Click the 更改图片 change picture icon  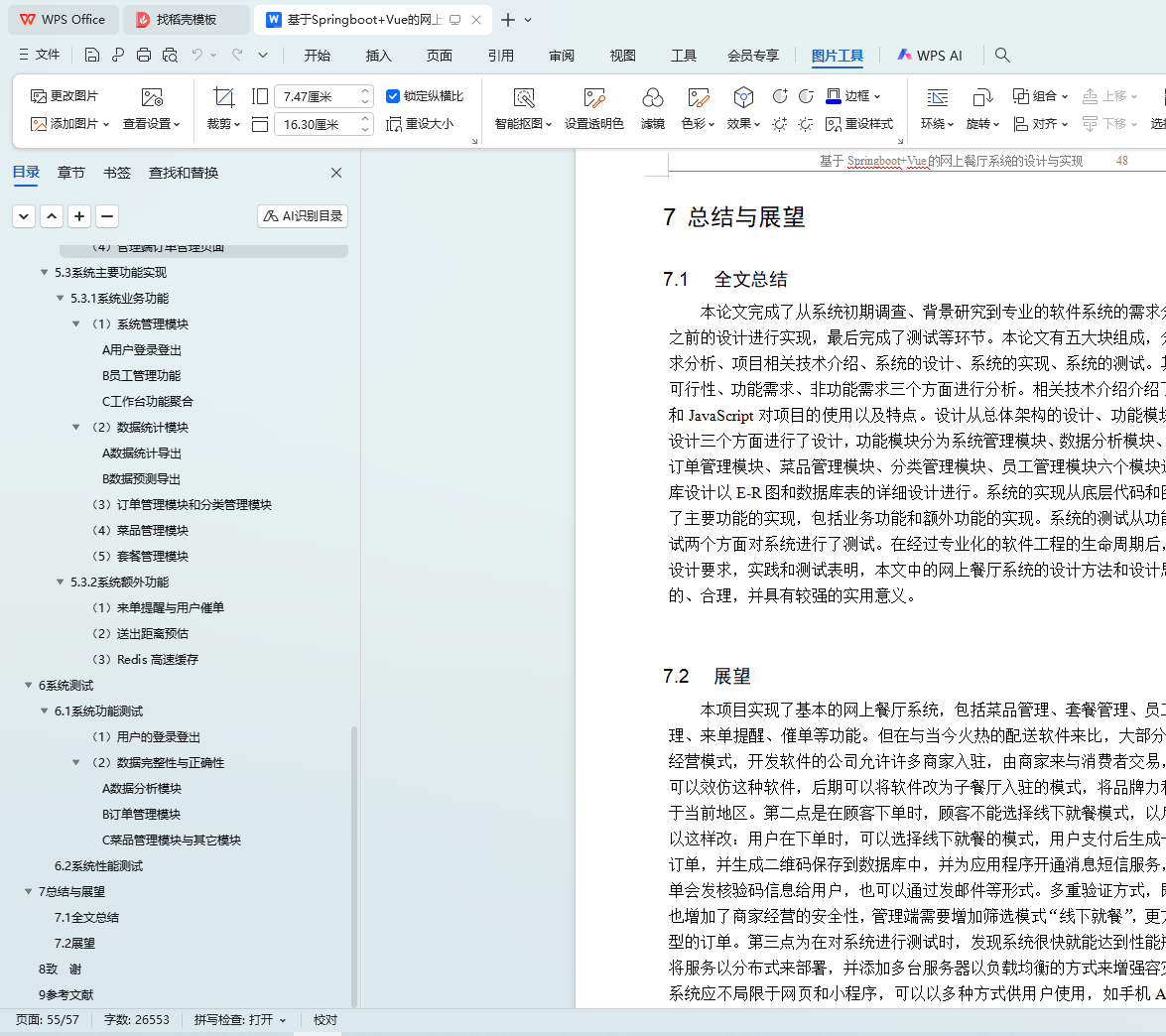(x=38, y=96)
